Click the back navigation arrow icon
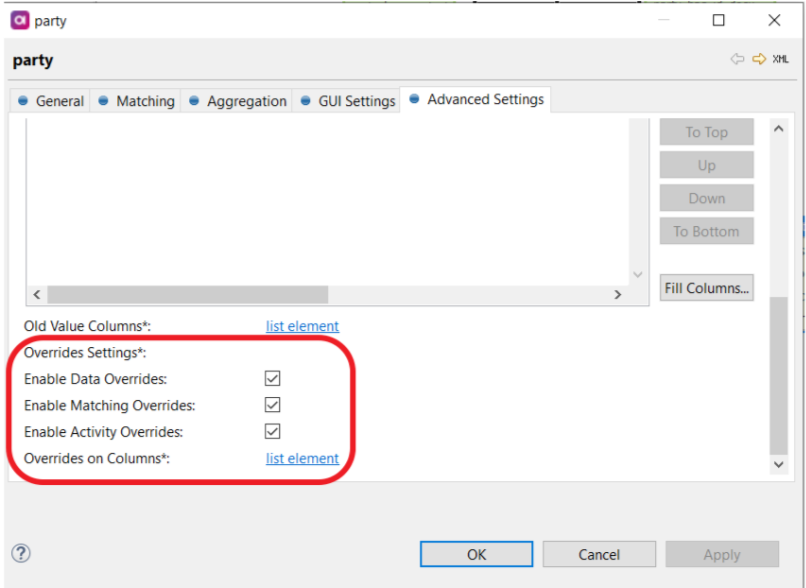806x588 pixels. [738, 60]
